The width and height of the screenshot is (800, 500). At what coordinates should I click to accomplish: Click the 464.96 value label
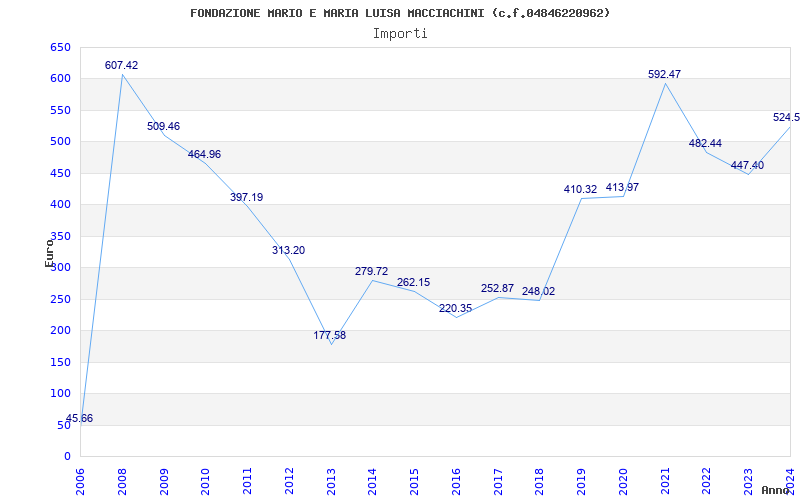pos(204,155)
